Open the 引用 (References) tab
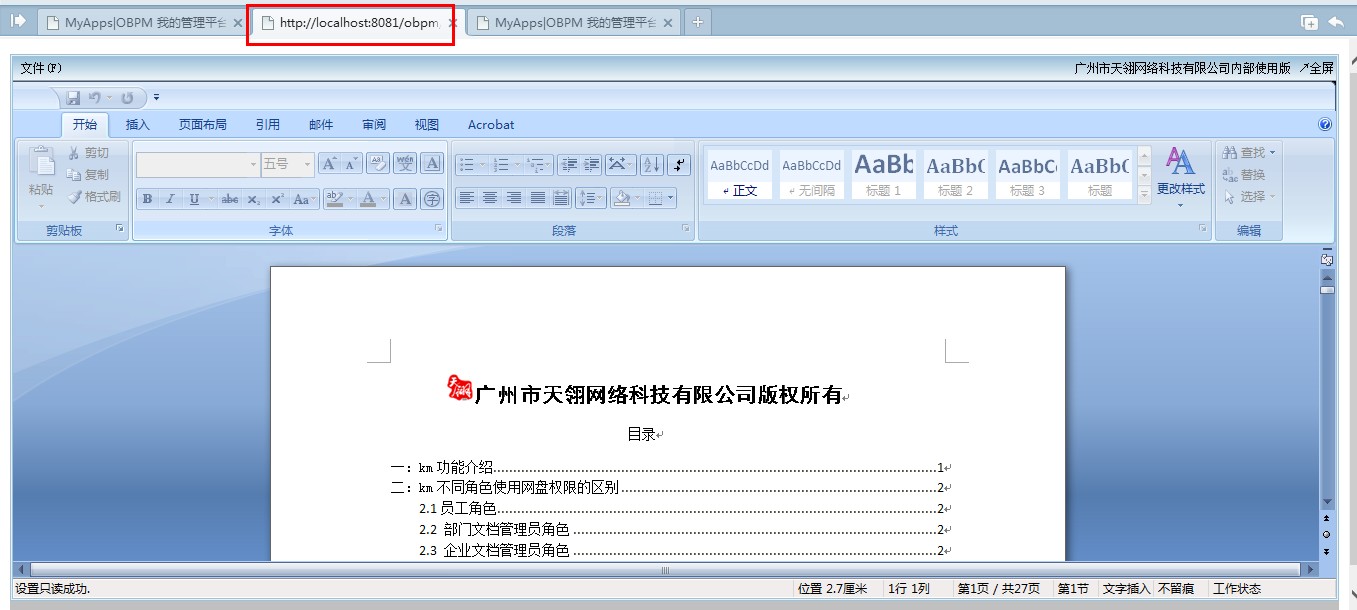The image size is (1357, 610). (267, 125)
